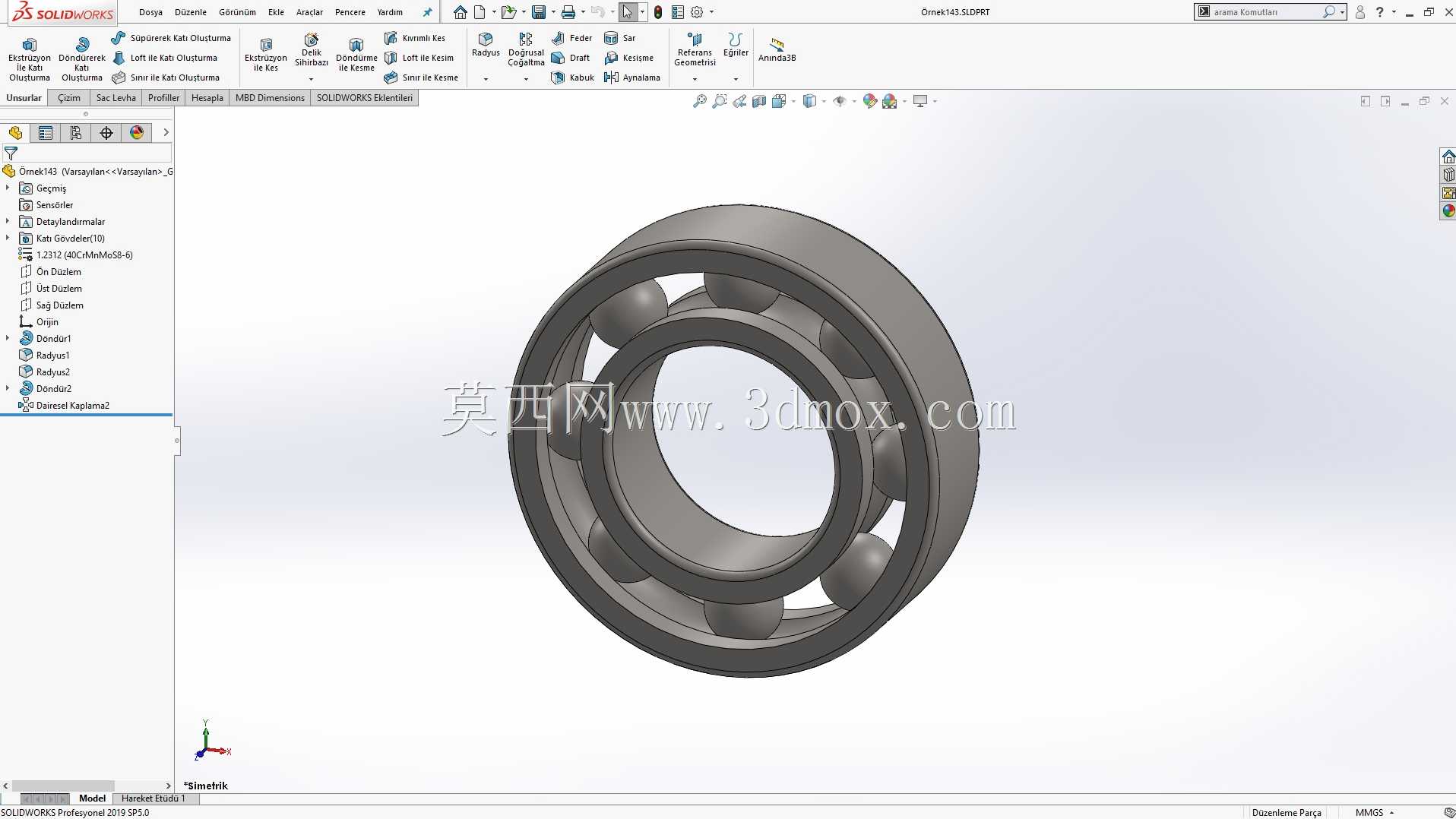The width and height of the screenshot is (1456, 819).
Task: Open the DisplayManager appearance tab
Action: click(x=137, y=133)
